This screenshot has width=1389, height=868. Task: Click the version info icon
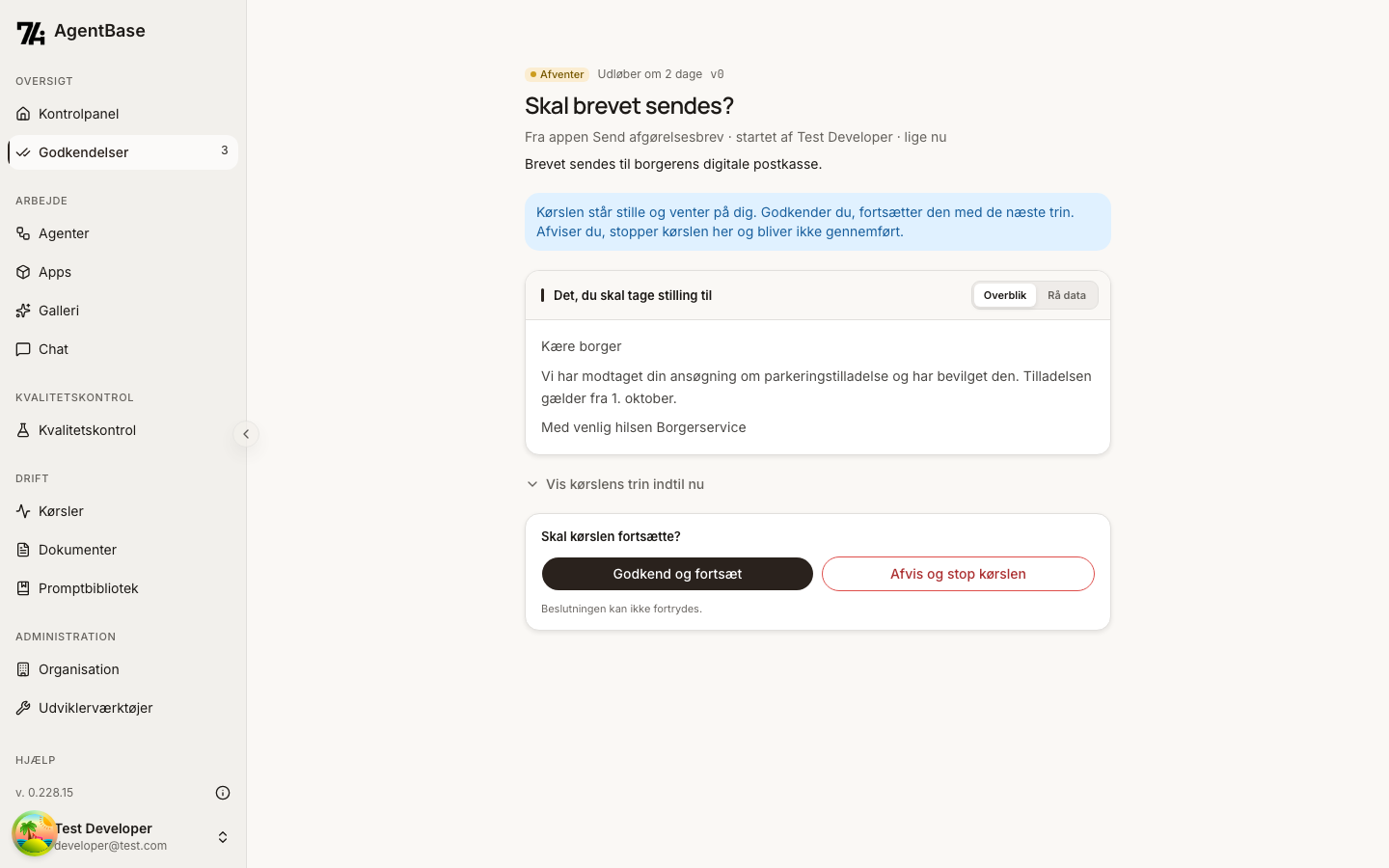click(223, 793)
